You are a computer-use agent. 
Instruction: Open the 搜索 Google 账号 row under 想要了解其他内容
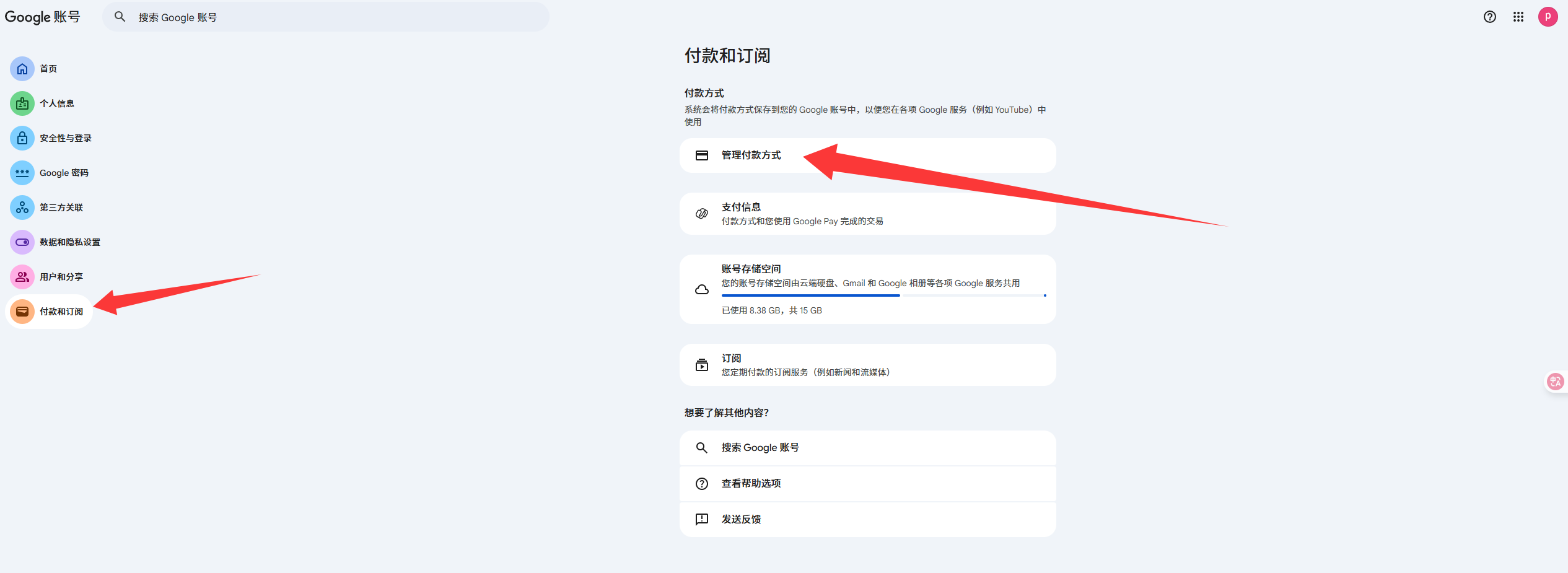[x=868, y=448]
